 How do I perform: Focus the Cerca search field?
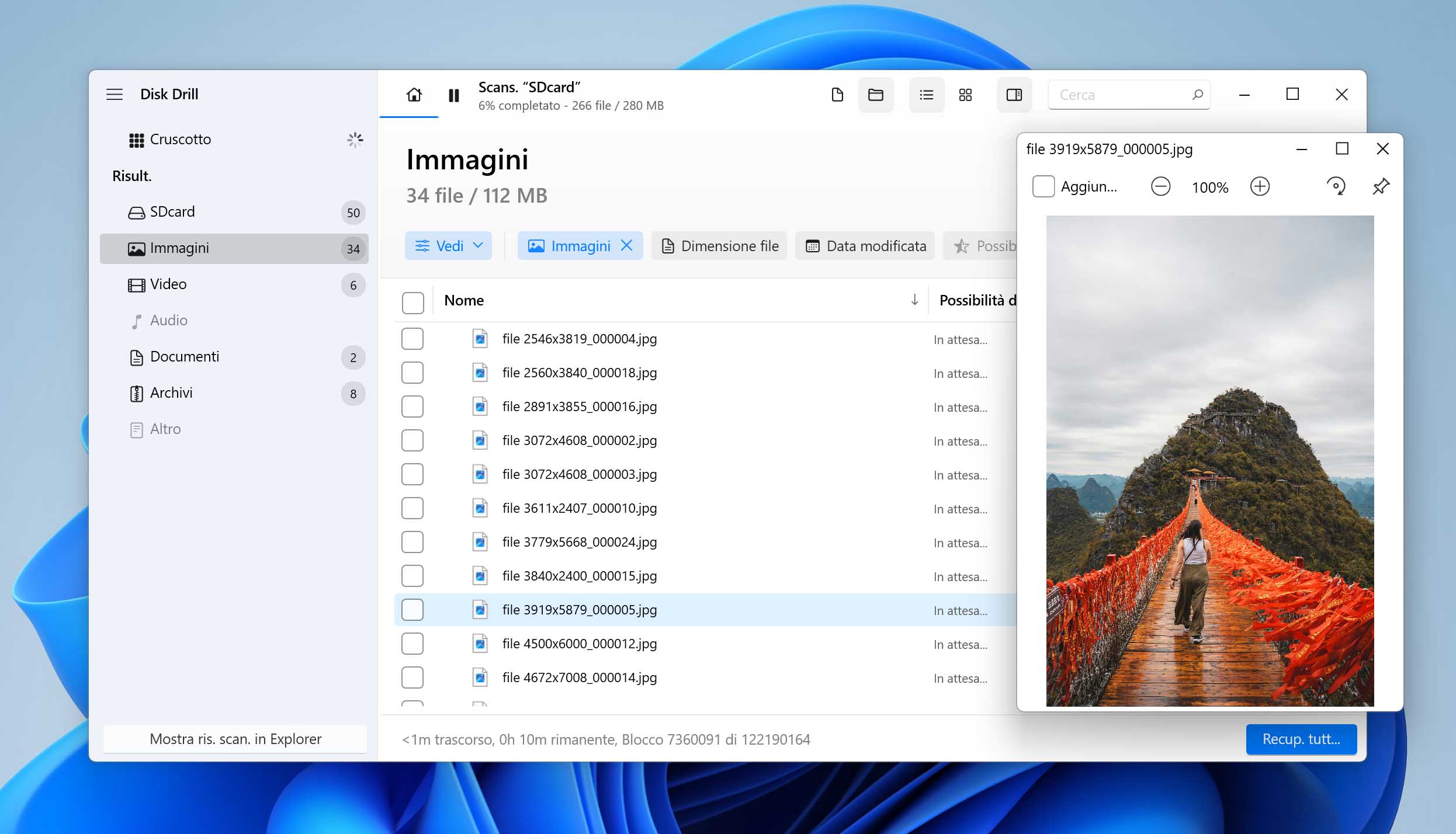[x=1129, y=95]
